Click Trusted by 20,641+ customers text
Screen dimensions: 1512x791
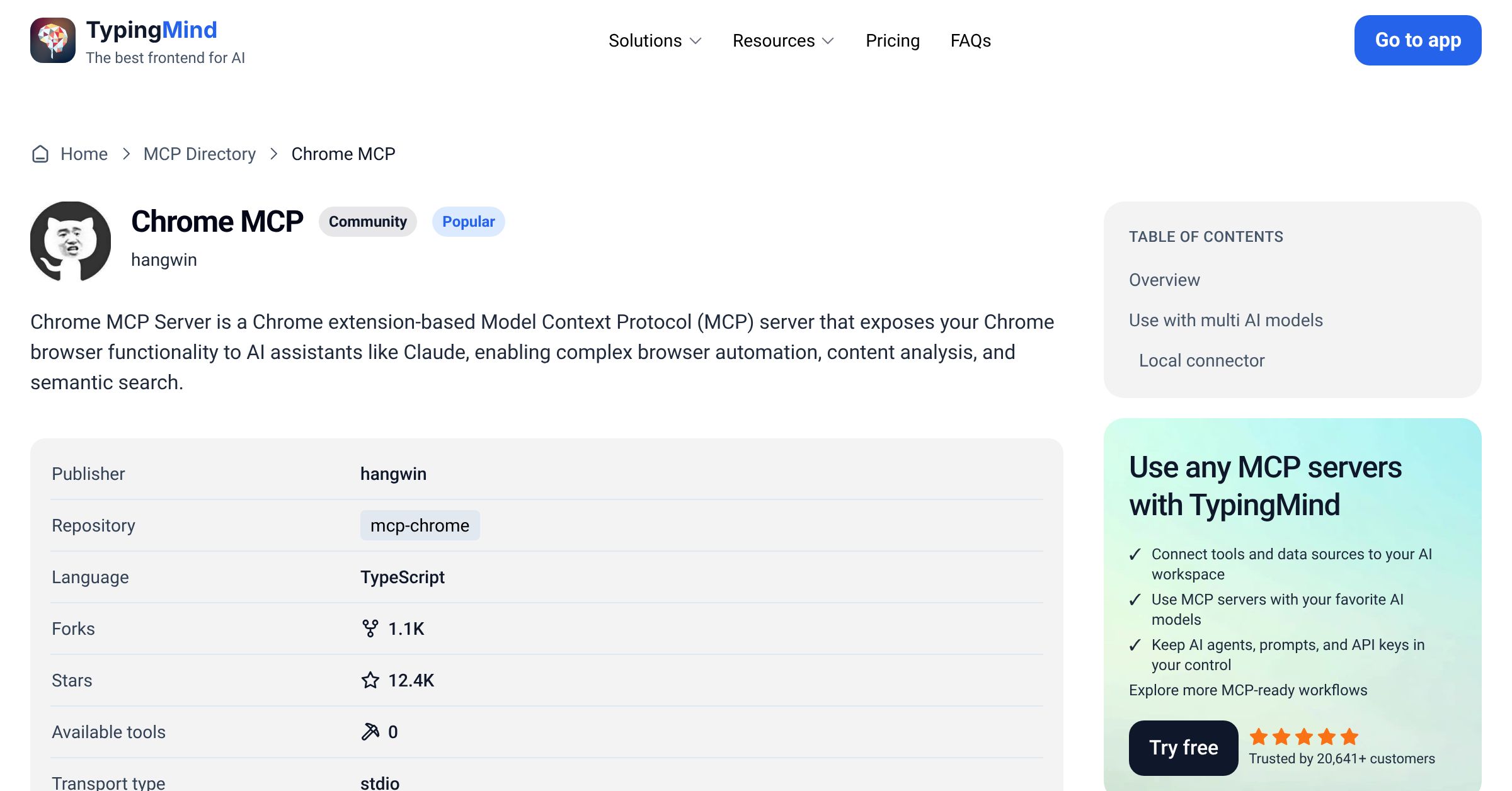(1342, 758)
